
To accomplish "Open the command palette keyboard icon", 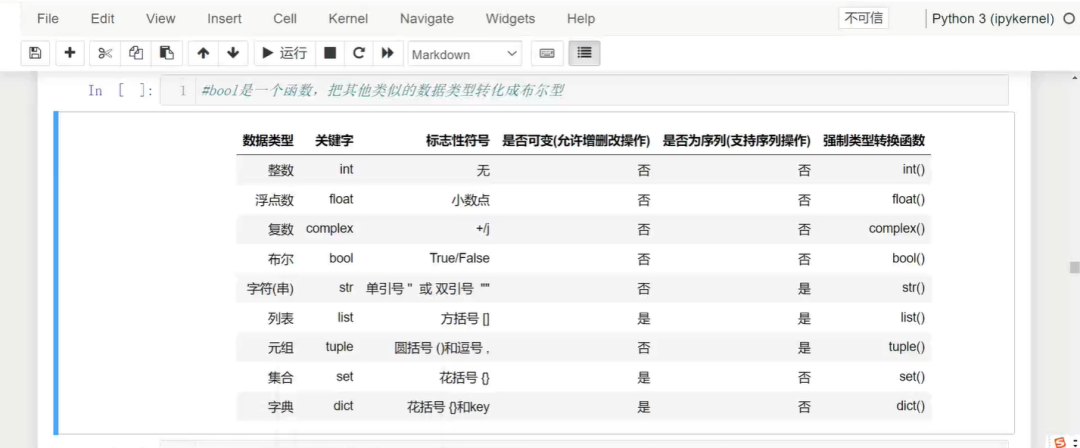I will click(x=547, y=53).
